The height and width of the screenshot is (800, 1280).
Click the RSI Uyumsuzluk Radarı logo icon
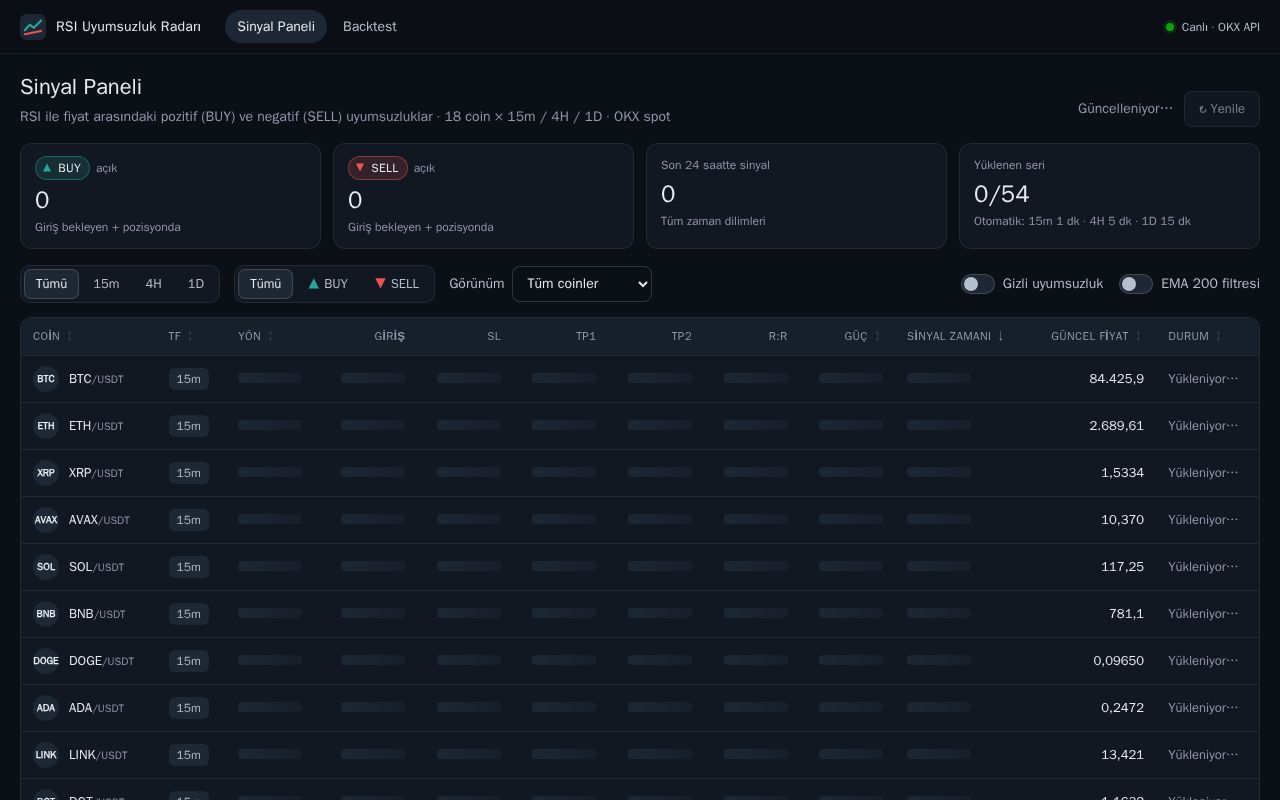click(33, 27)
